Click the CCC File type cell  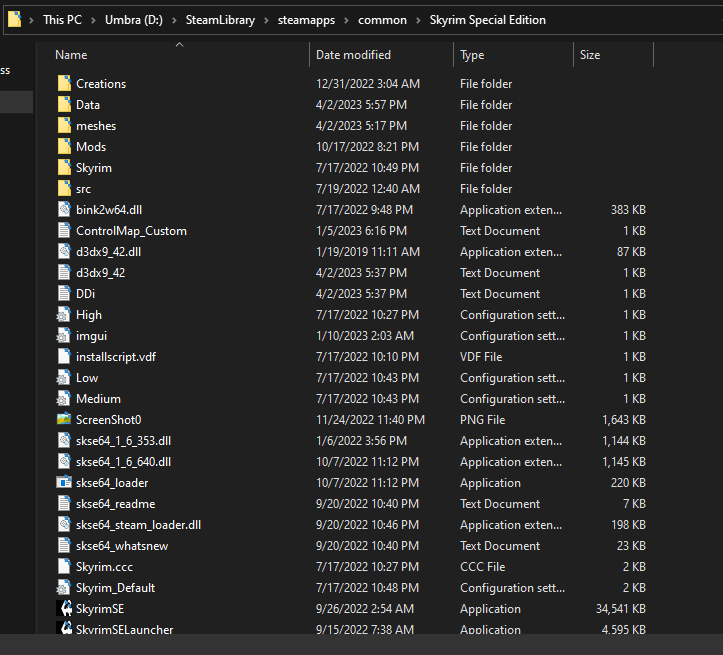(482, 566)
